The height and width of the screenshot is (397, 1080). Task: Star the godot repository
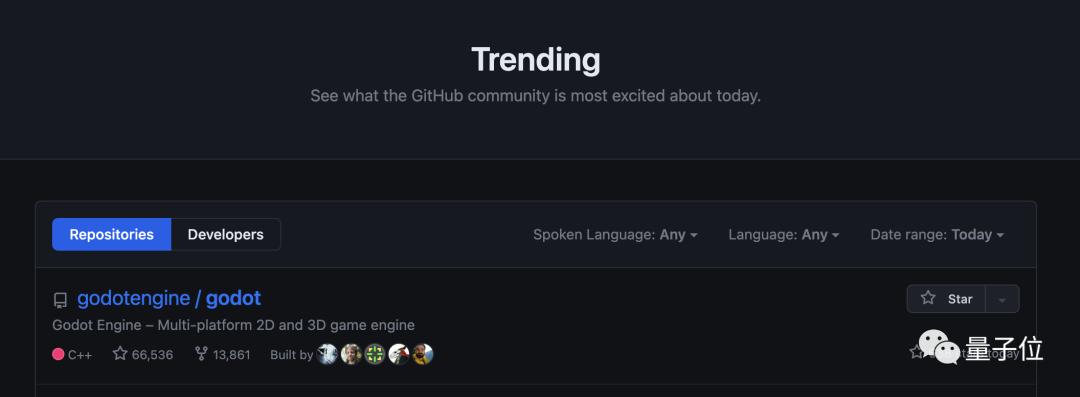[x=946, y=299]
